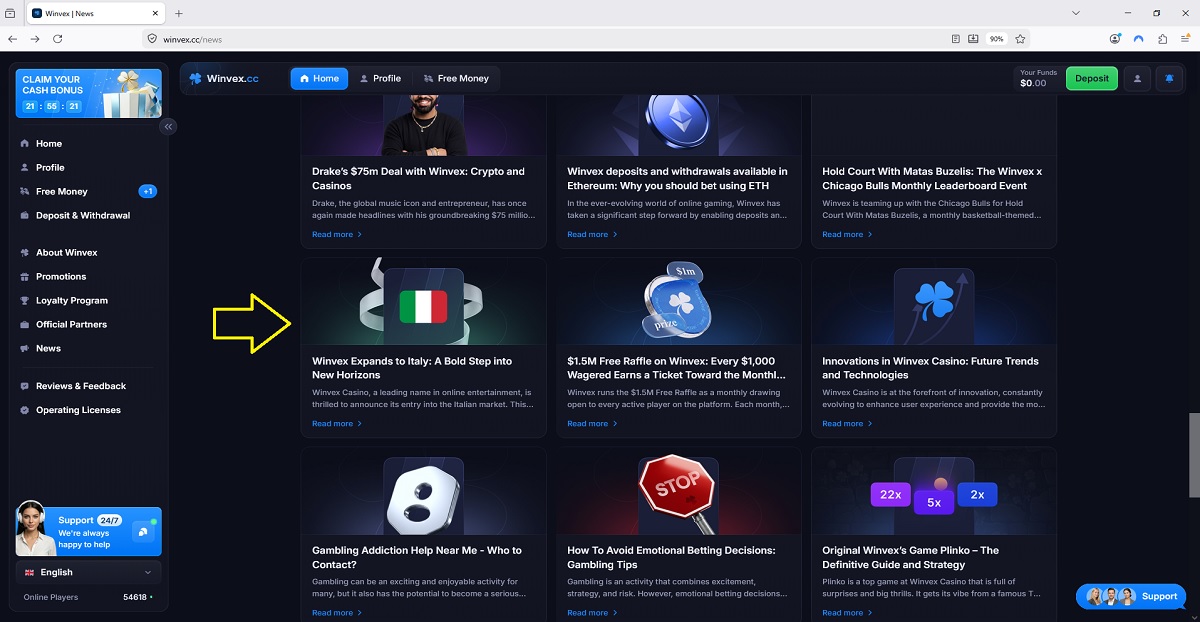Open the Plinko multipliers thumbnail
Image resolution: width=1200 pixels, height=622 pixels.
[x=934, y=491]
